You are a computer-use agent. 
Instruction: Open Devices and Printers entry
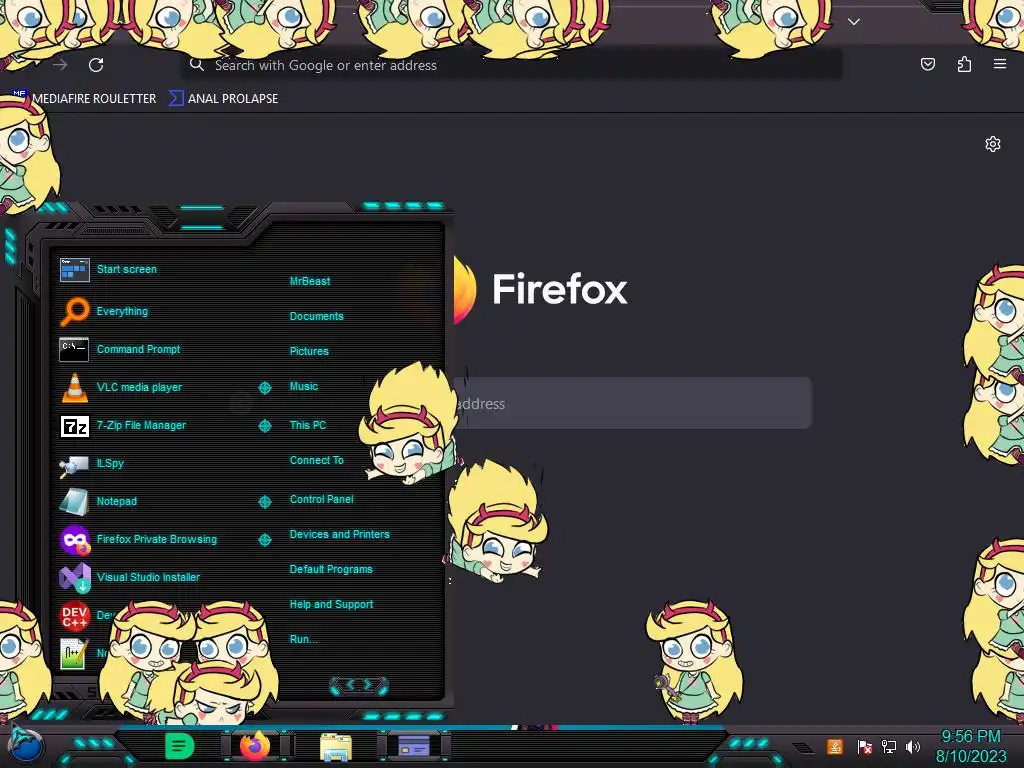[340, 534]
